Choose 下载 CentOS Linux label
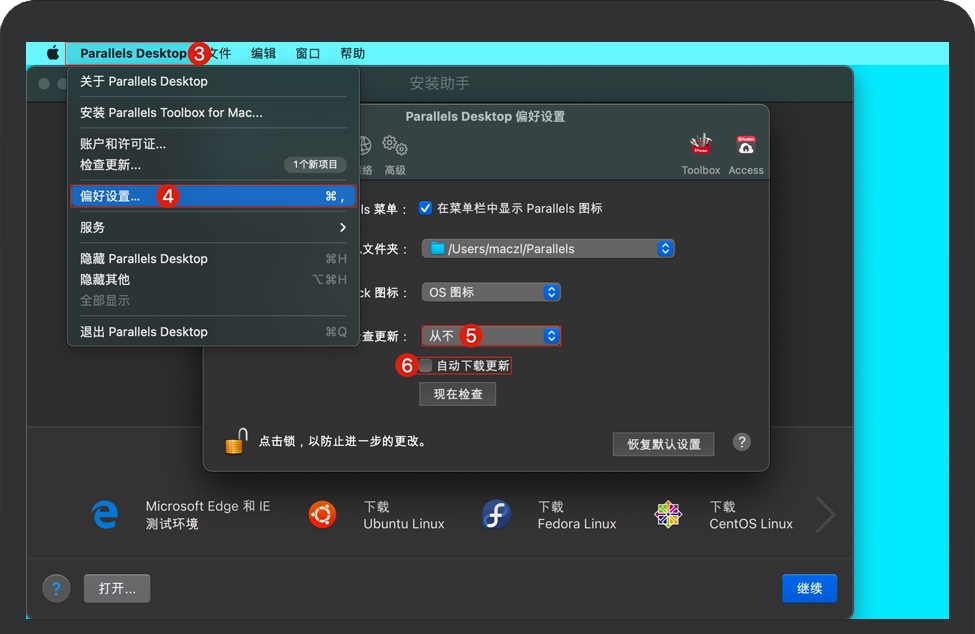Viewport: 975px width, 634px height. click(x=751, y=515)
